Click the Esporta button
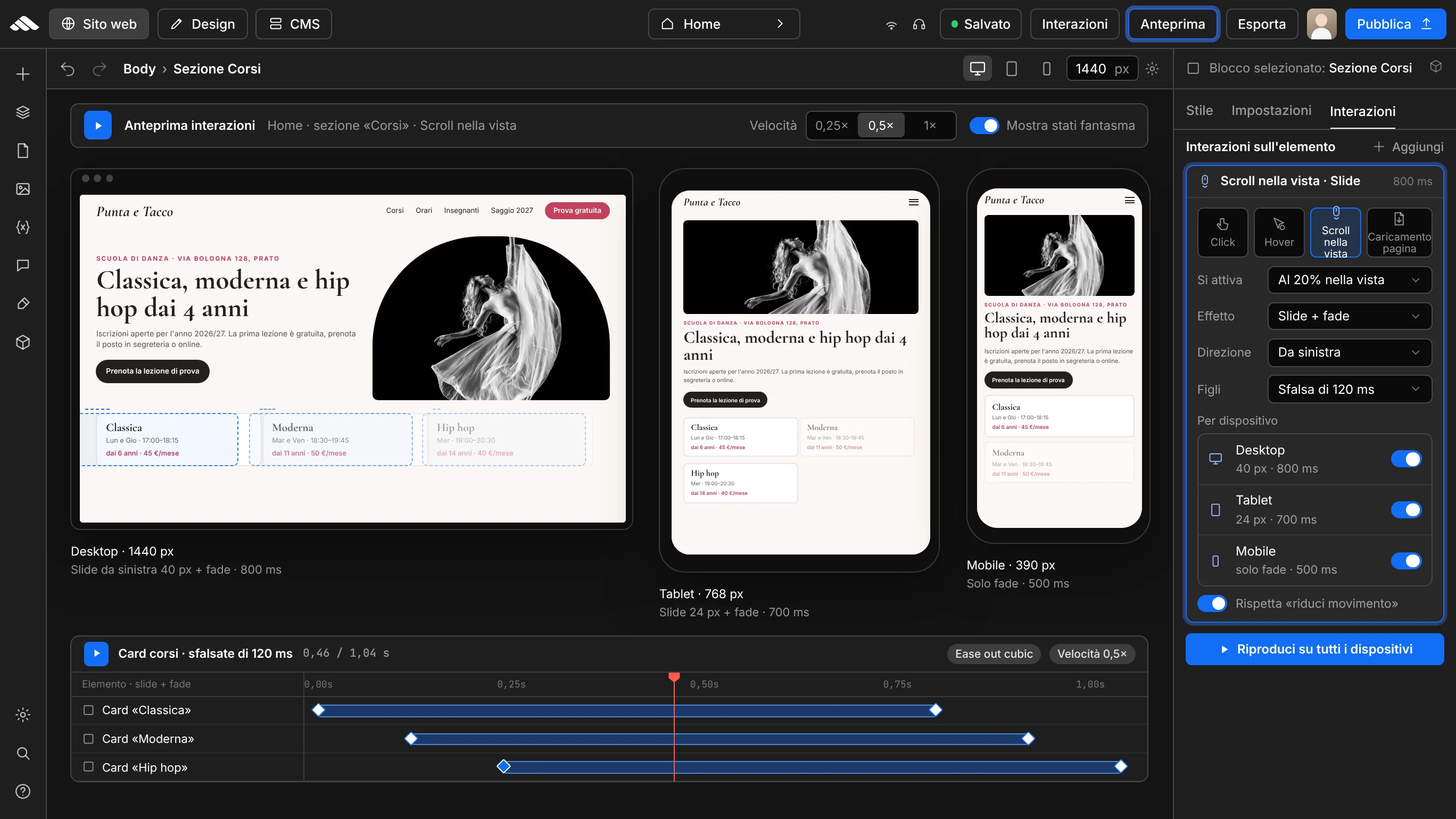 click(1262, 24)
